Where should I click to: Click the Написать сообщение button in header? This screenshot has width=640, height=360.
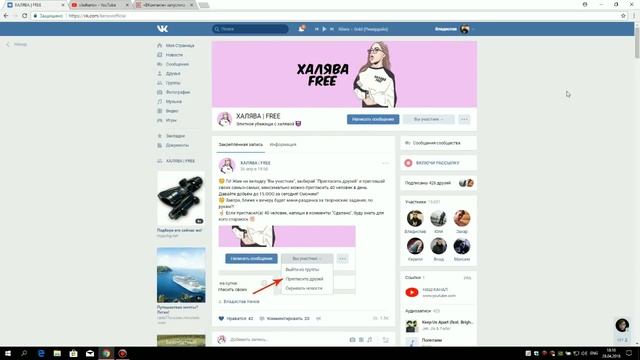point(373,119)
